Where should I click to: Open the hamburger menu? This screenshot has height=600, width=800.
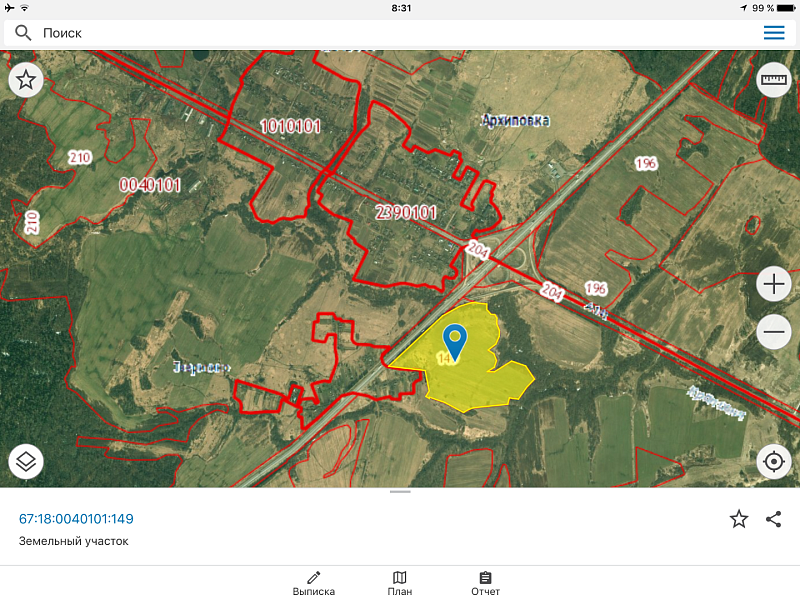tap(774, 33)
